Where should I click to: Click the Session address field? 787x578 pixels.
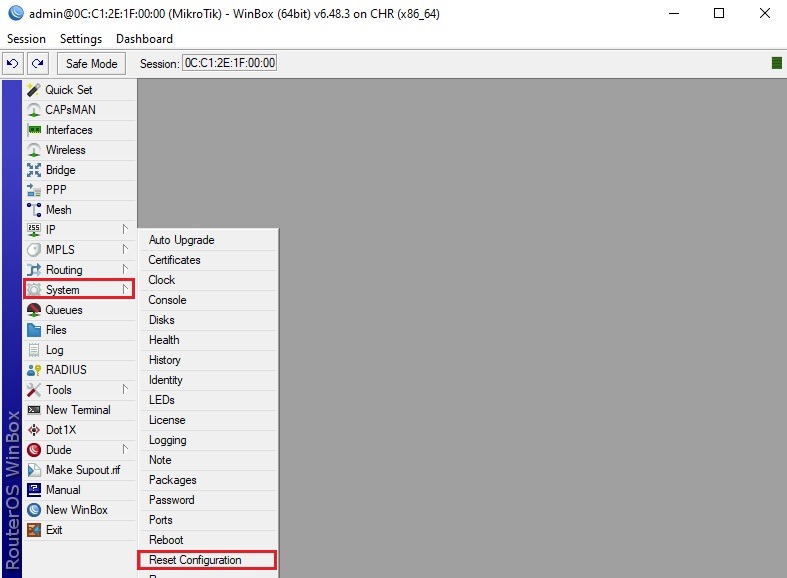click(229, 63)
